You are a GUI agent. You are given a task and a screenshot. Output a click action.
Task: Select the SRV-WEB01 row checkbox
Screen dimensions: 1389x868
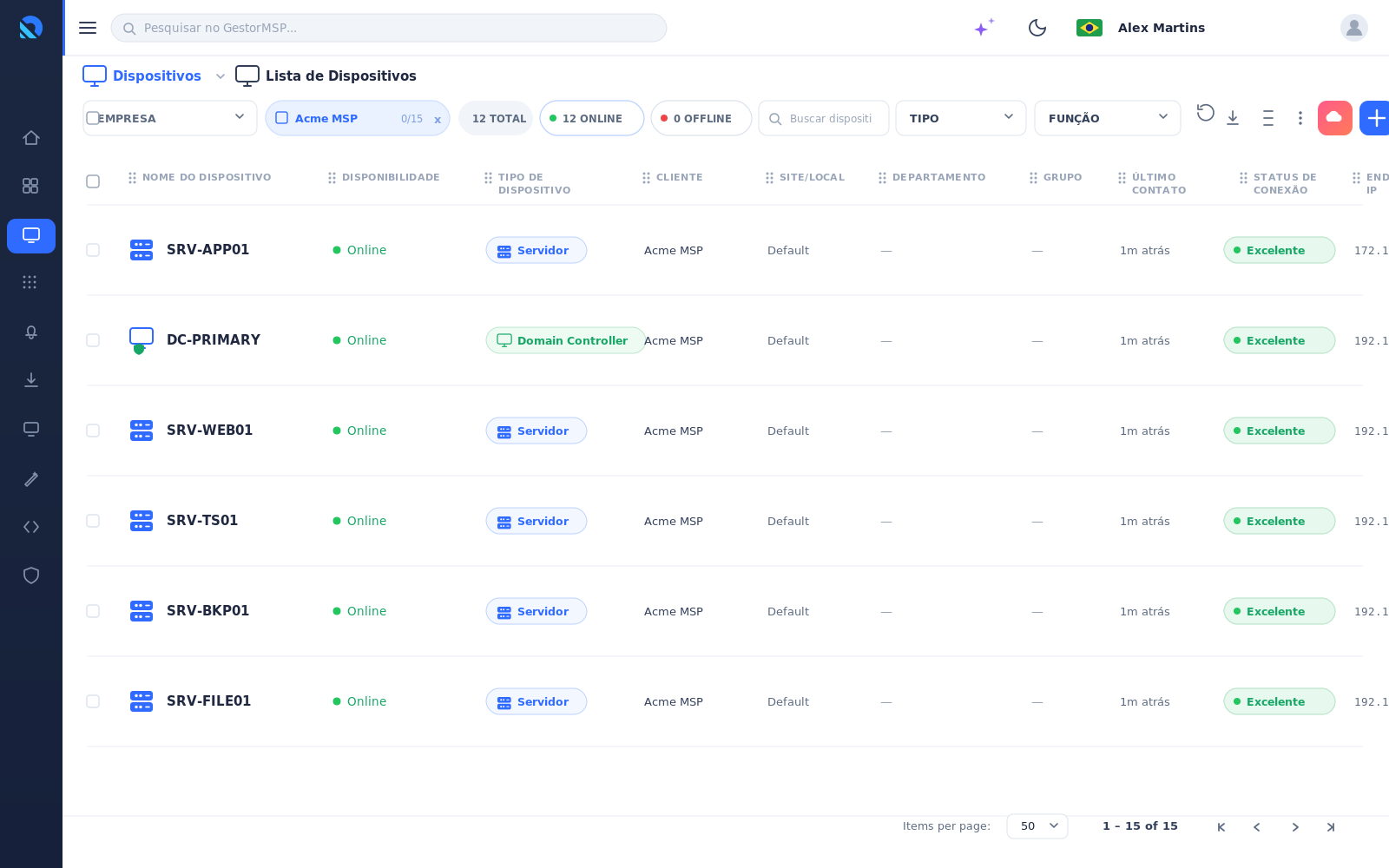93,431
